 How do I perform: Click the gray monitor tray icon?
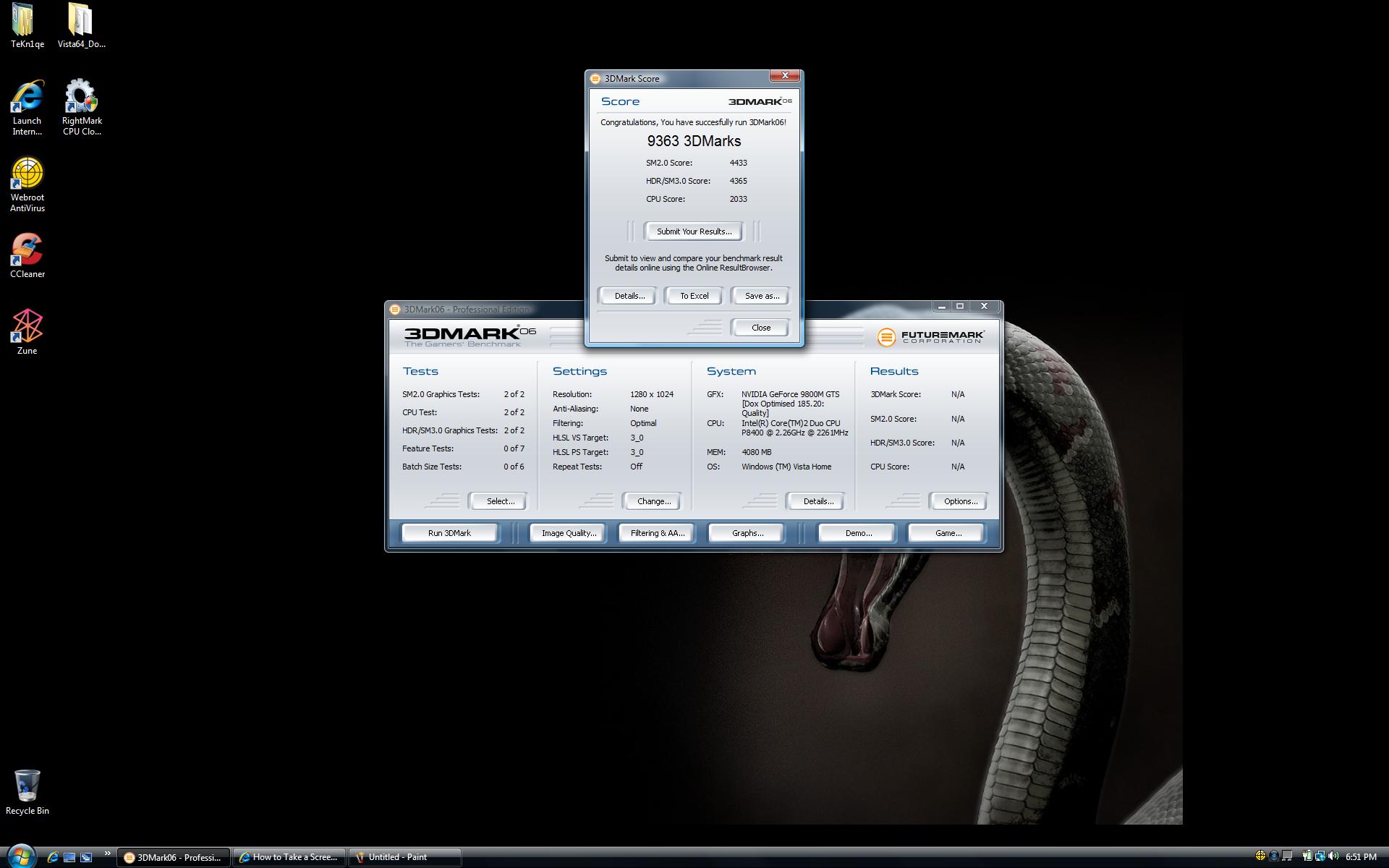coord(1287,856)
